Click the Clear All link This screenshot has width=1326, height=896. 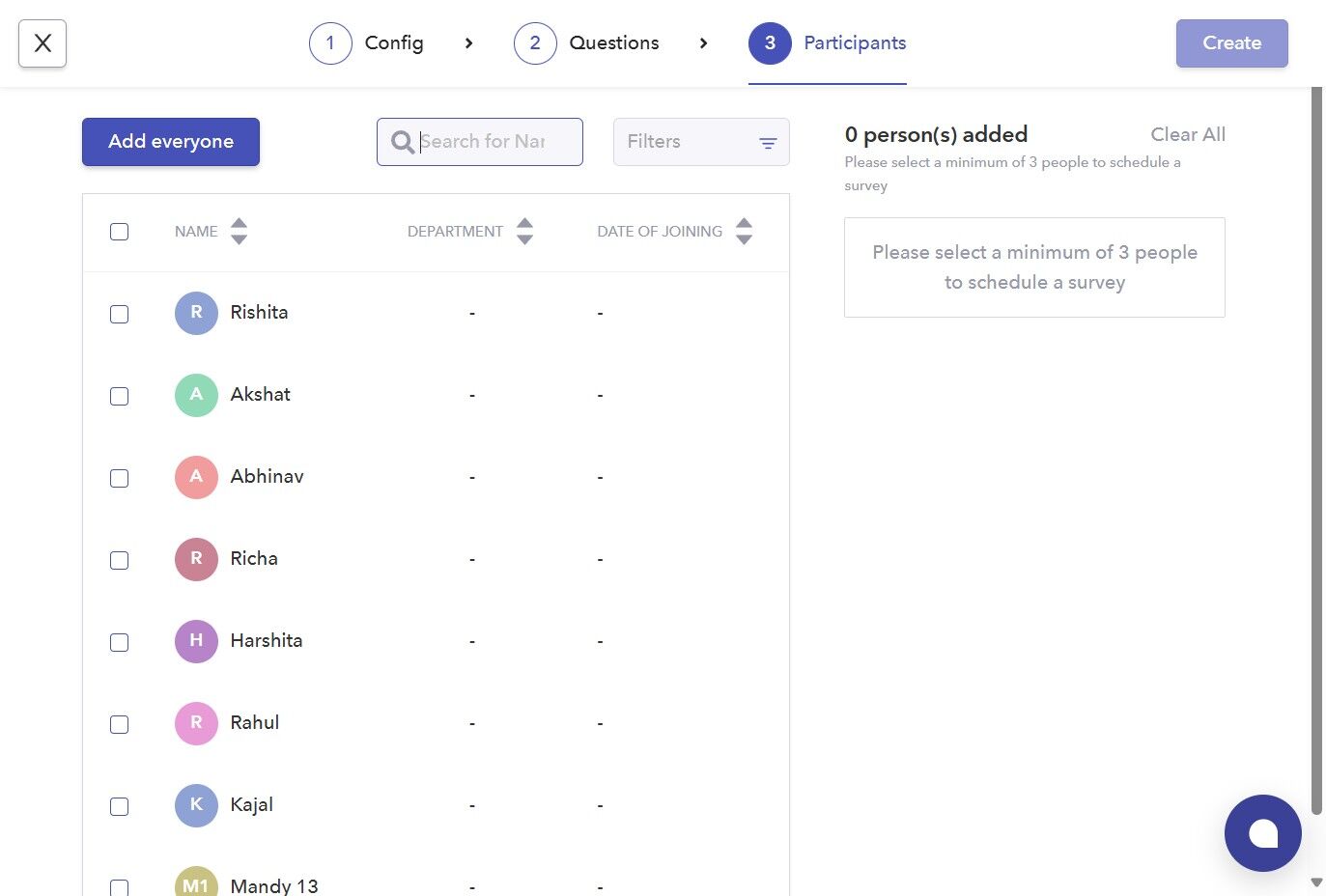(1187, 134)
